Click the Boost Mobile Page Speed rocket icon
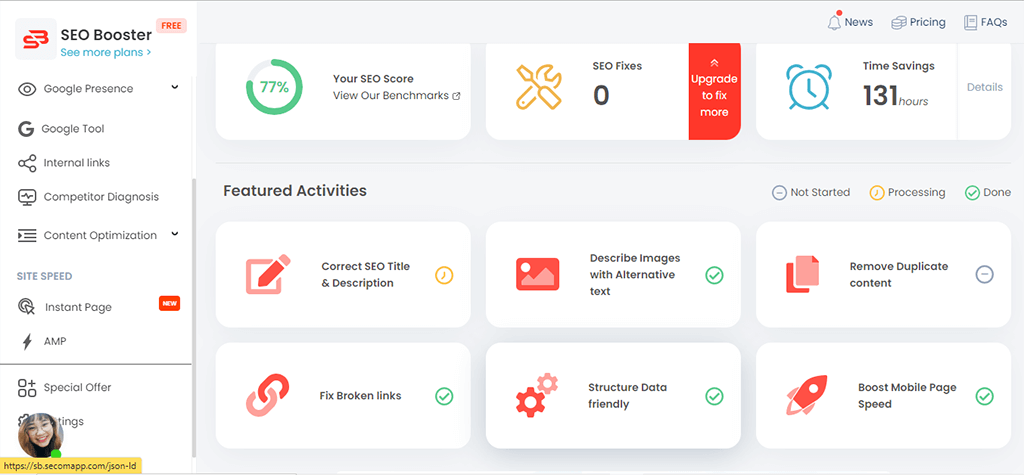 (808, 395)
